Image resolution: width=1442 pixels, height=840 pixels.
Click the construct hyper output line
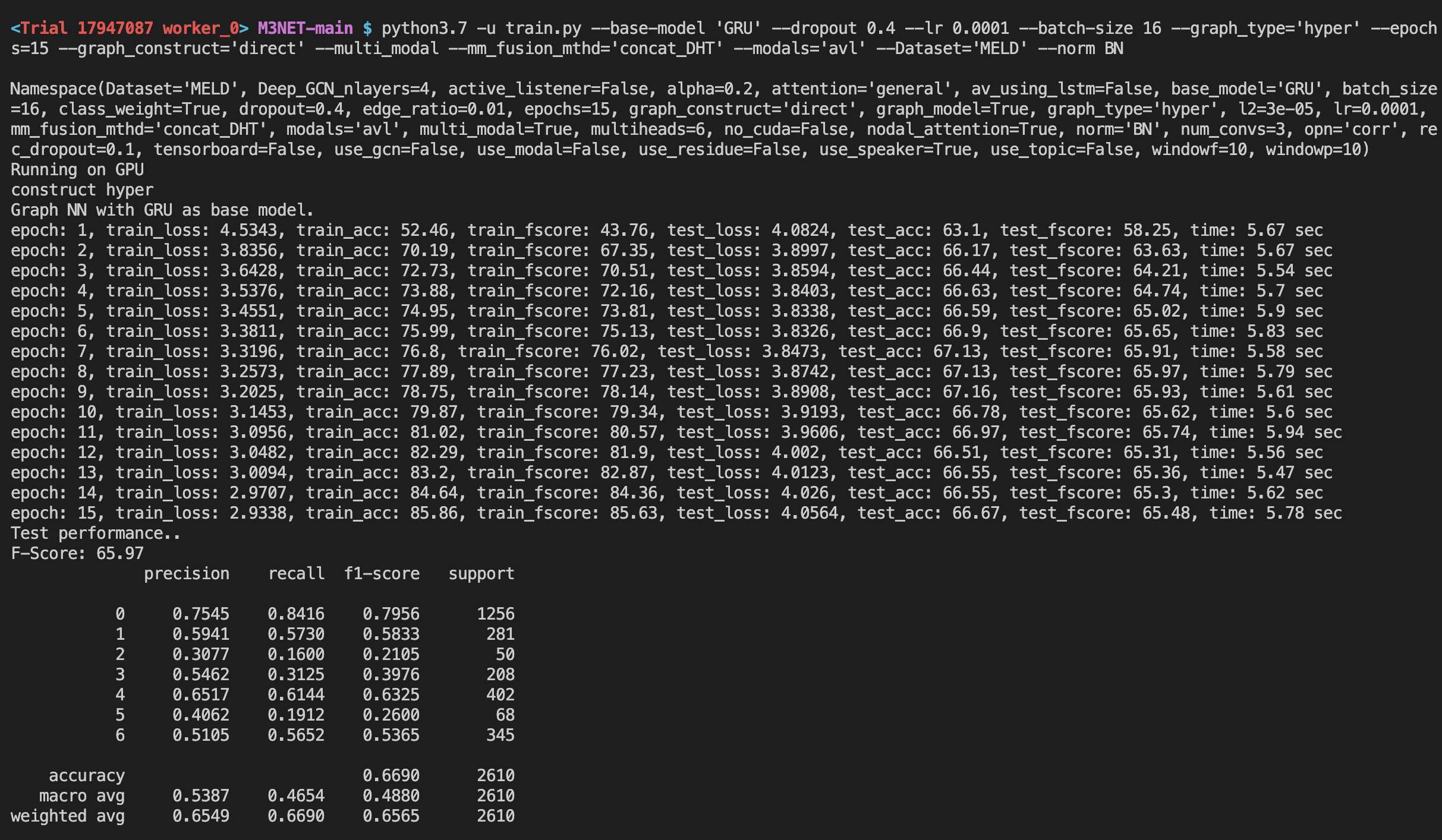[x=81, y=190]
